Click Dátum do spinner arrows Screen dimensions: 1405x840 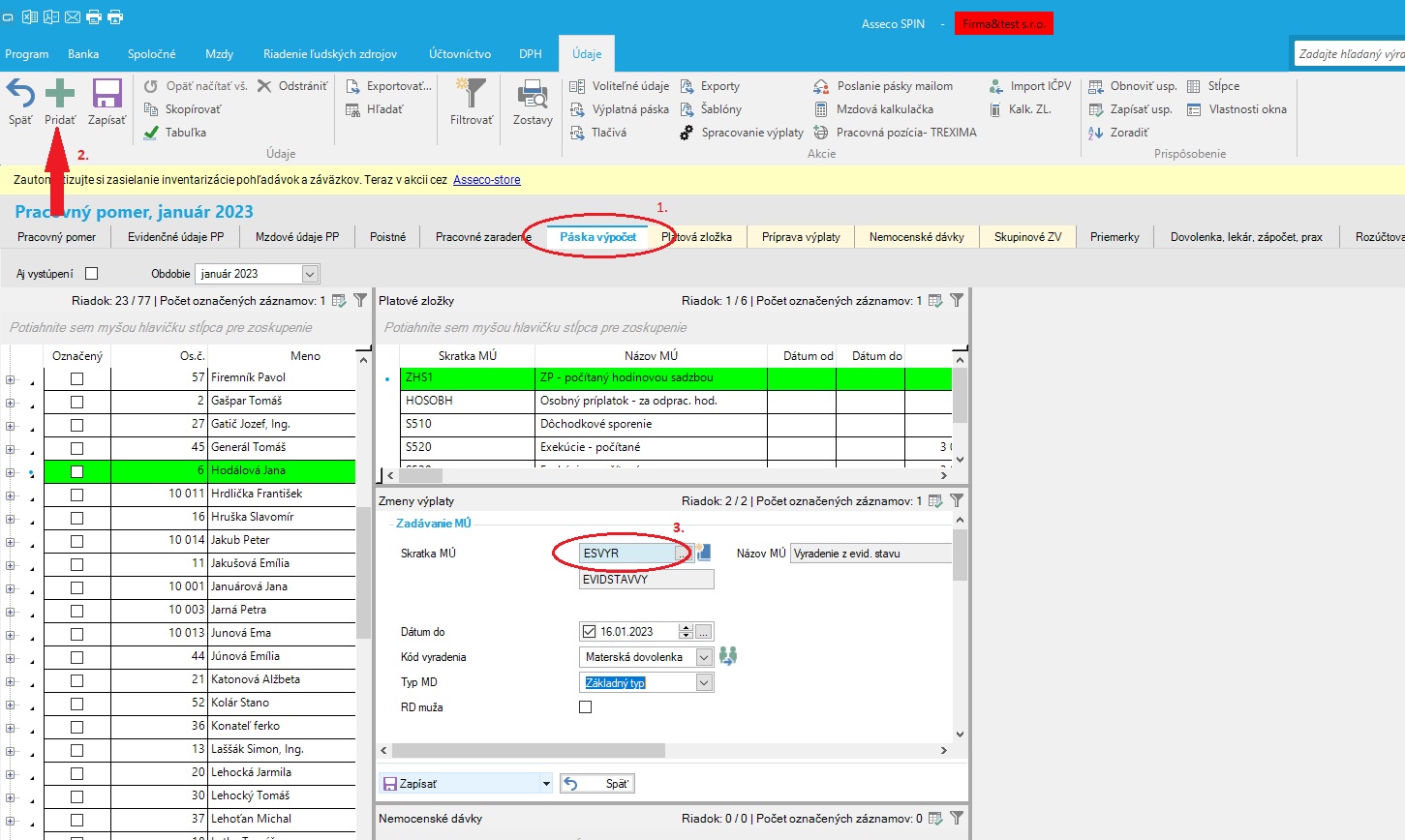[686, 632]
